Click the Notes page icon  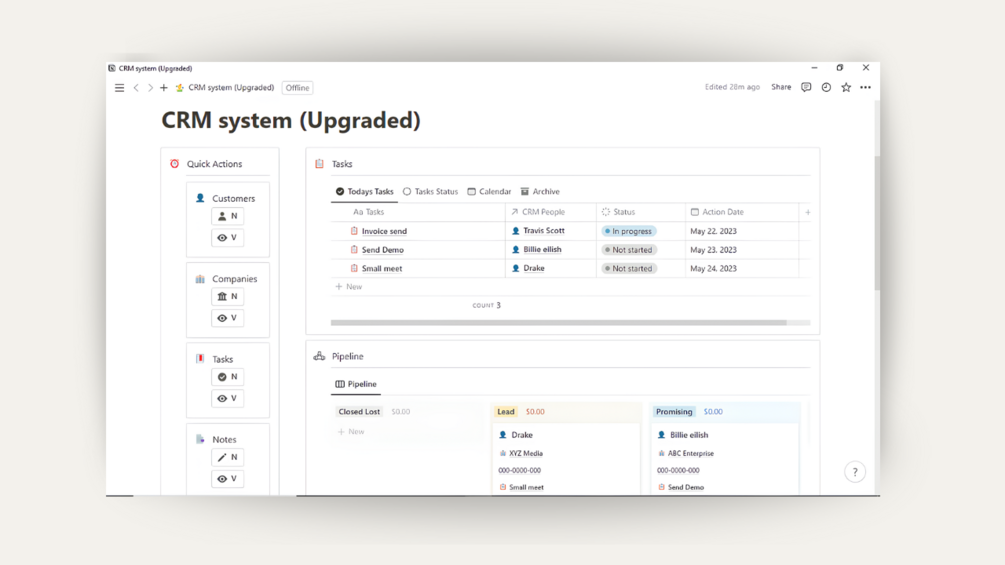click(200, 439)
